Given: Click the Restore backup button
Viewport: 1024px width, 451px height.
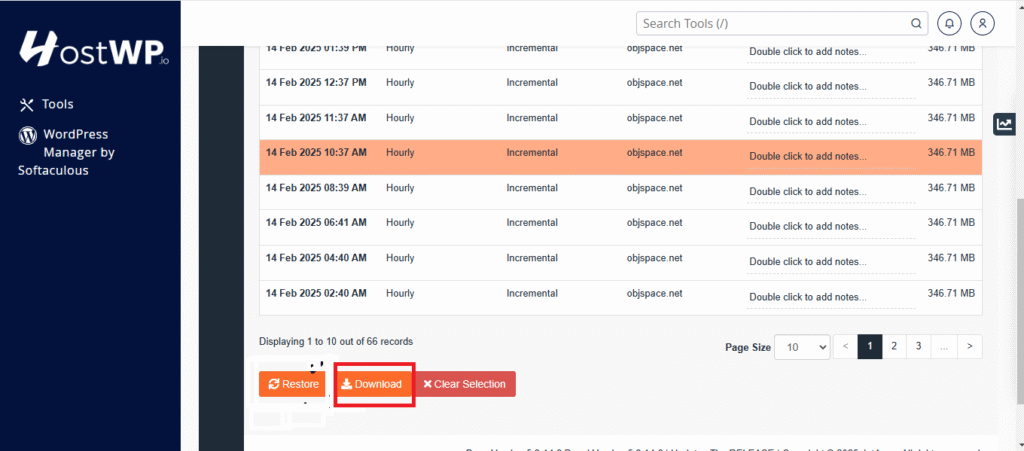Looking at the screenshot, I should click(x=292, y=384).
